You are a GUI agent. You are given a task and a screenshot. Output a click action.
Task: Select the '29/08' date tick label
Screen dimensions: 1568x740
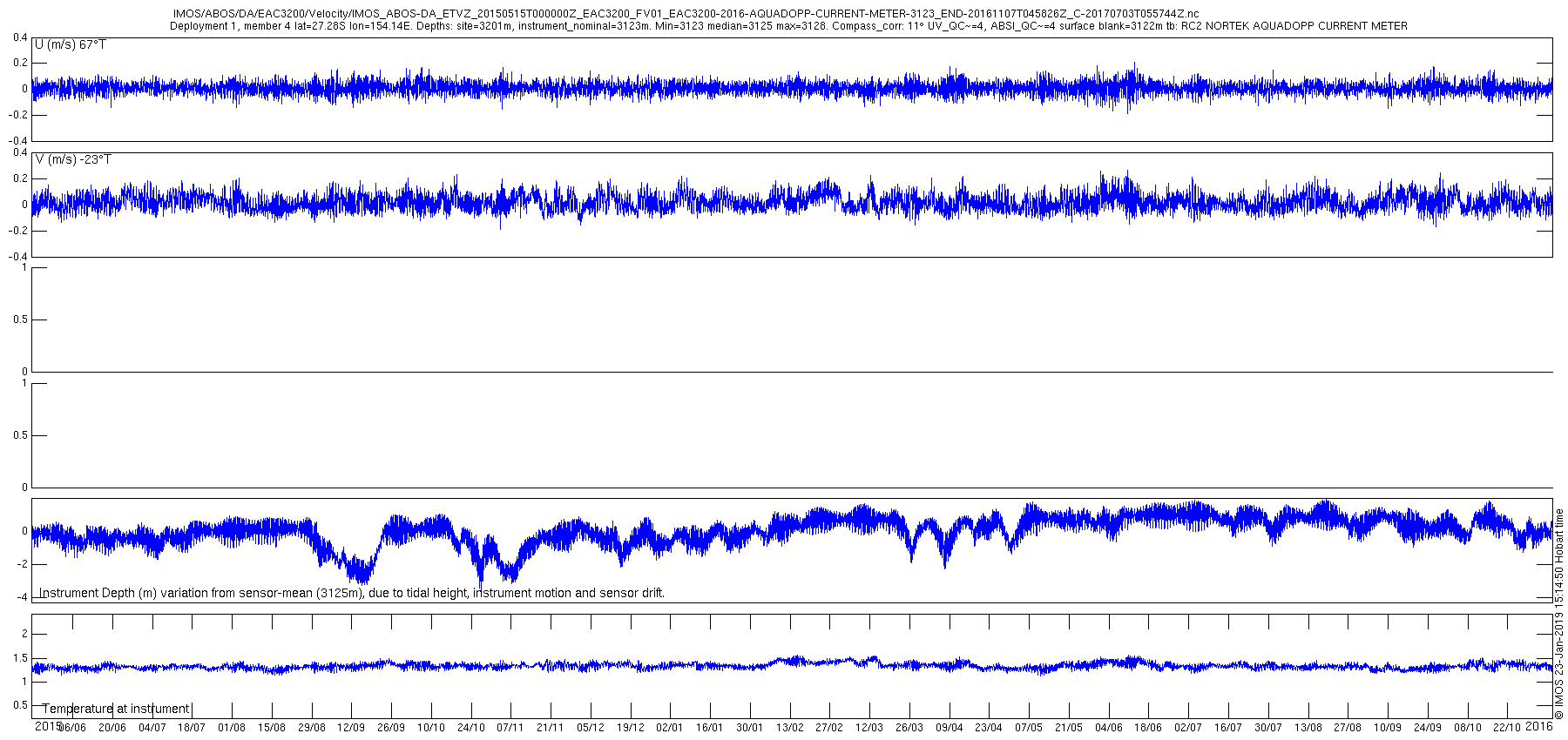[312, 728]
